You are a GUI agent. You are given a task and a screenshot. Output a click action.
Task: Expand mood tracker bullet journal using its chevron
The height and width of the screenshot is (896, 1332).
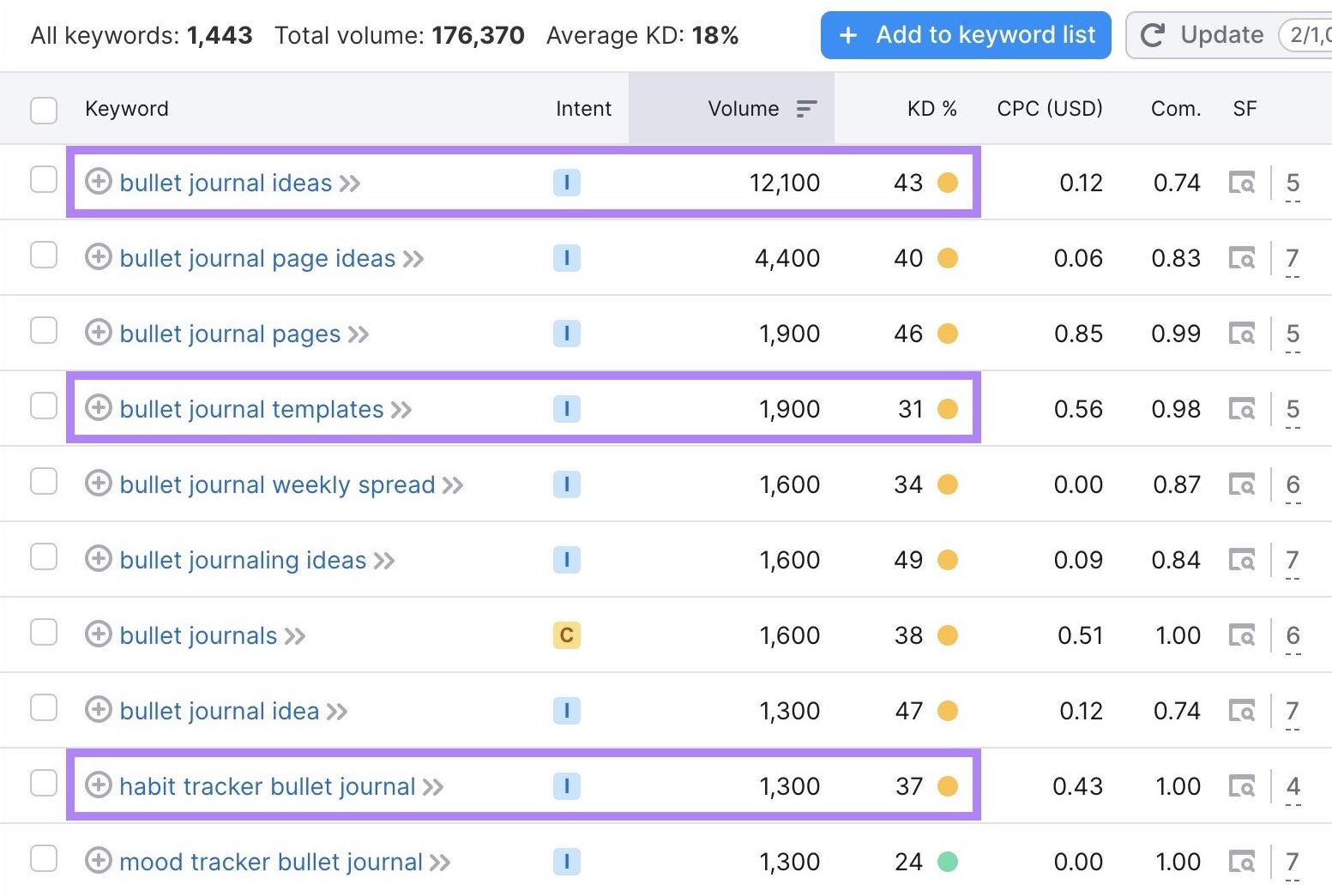(441, 862)
